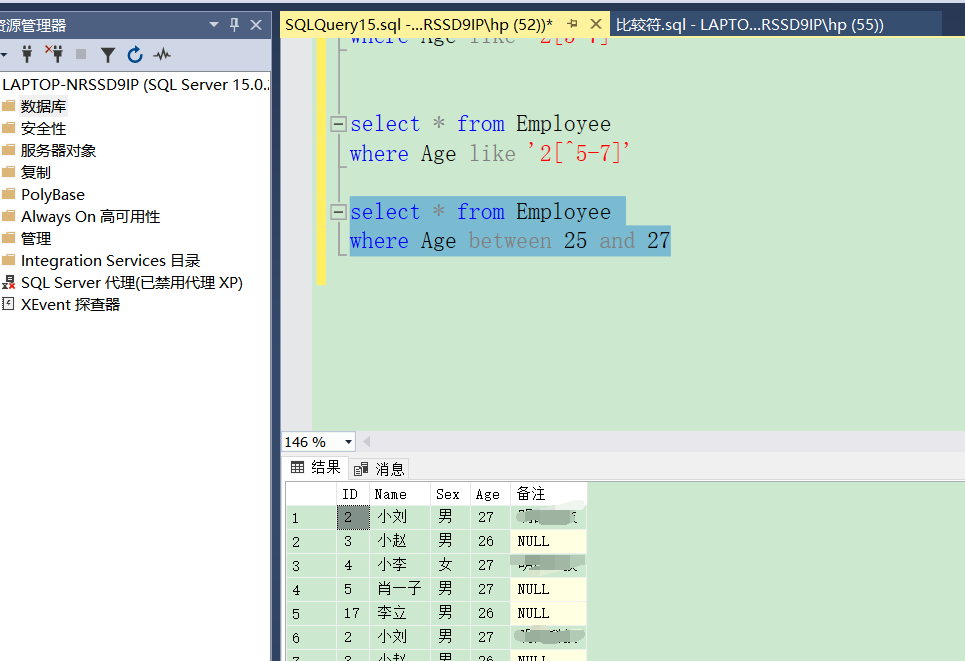The height and width of the screenshot is (661, 965).
Task: Switch to 结果 results tab
Action: tap(315, 468)
